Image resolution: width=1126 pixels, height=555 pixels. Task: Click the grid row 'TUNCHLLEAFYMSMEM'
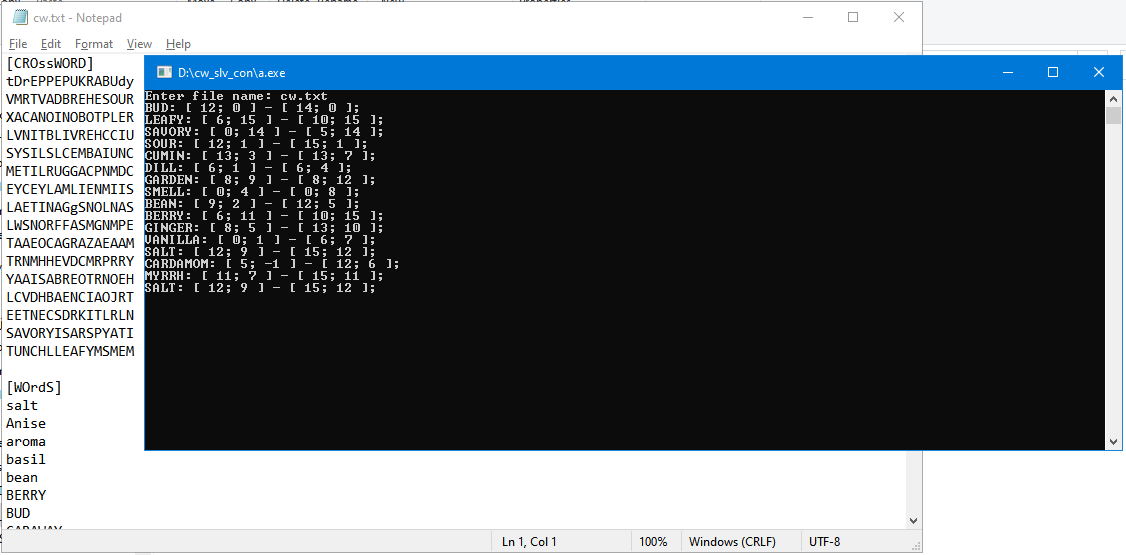point(70,352)
